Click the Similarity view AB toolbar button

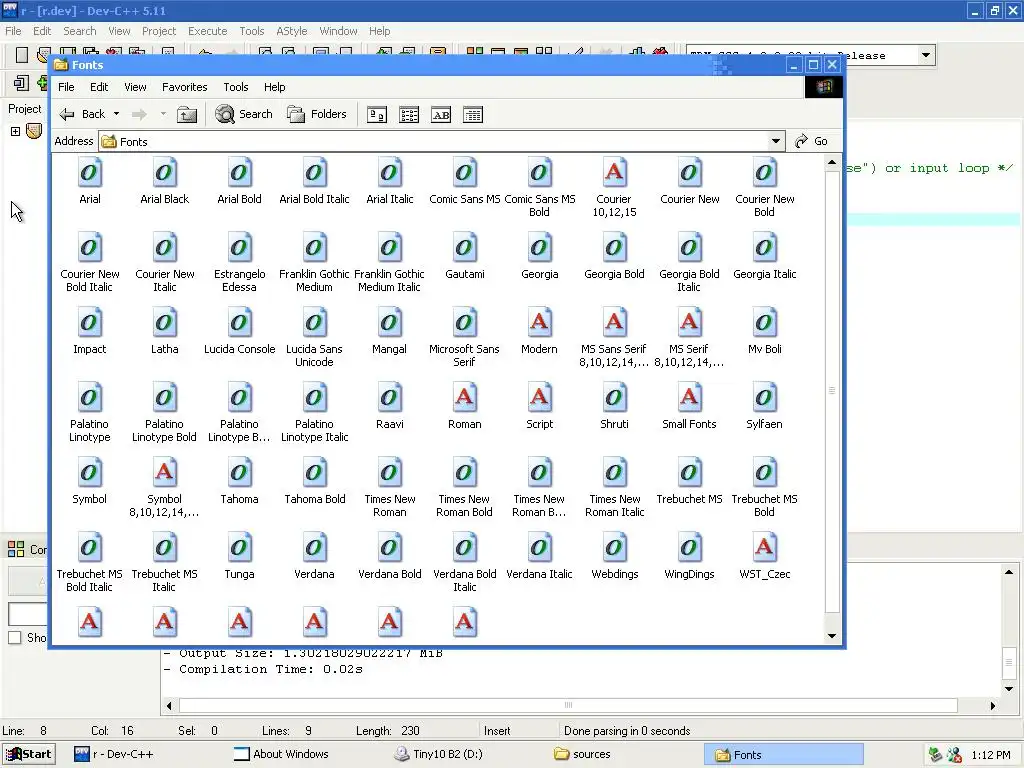pyautogui.click(x=441, y=115)
